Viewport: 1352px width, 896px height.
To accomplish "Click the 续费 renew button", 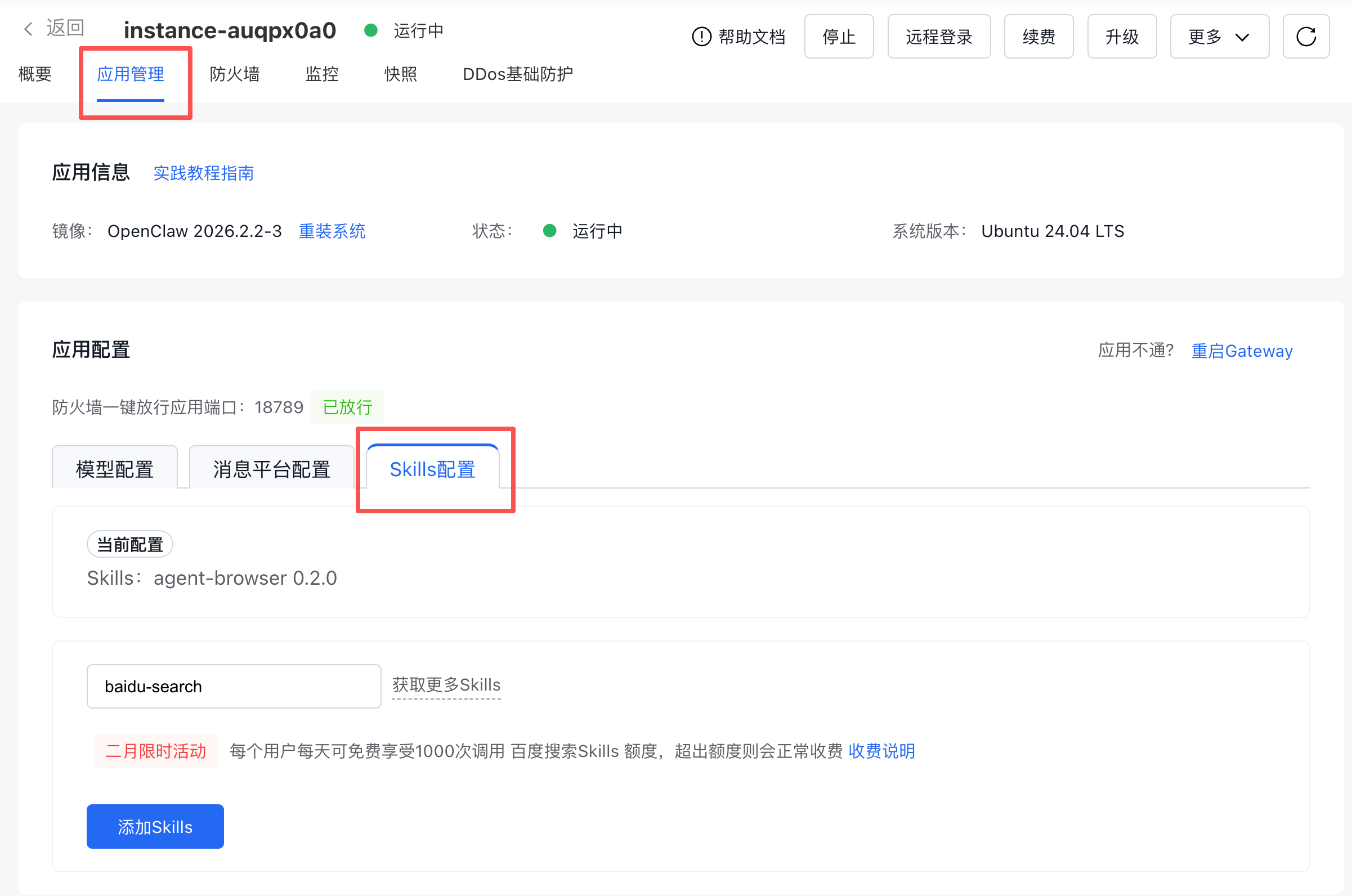I will (1038, 37).
